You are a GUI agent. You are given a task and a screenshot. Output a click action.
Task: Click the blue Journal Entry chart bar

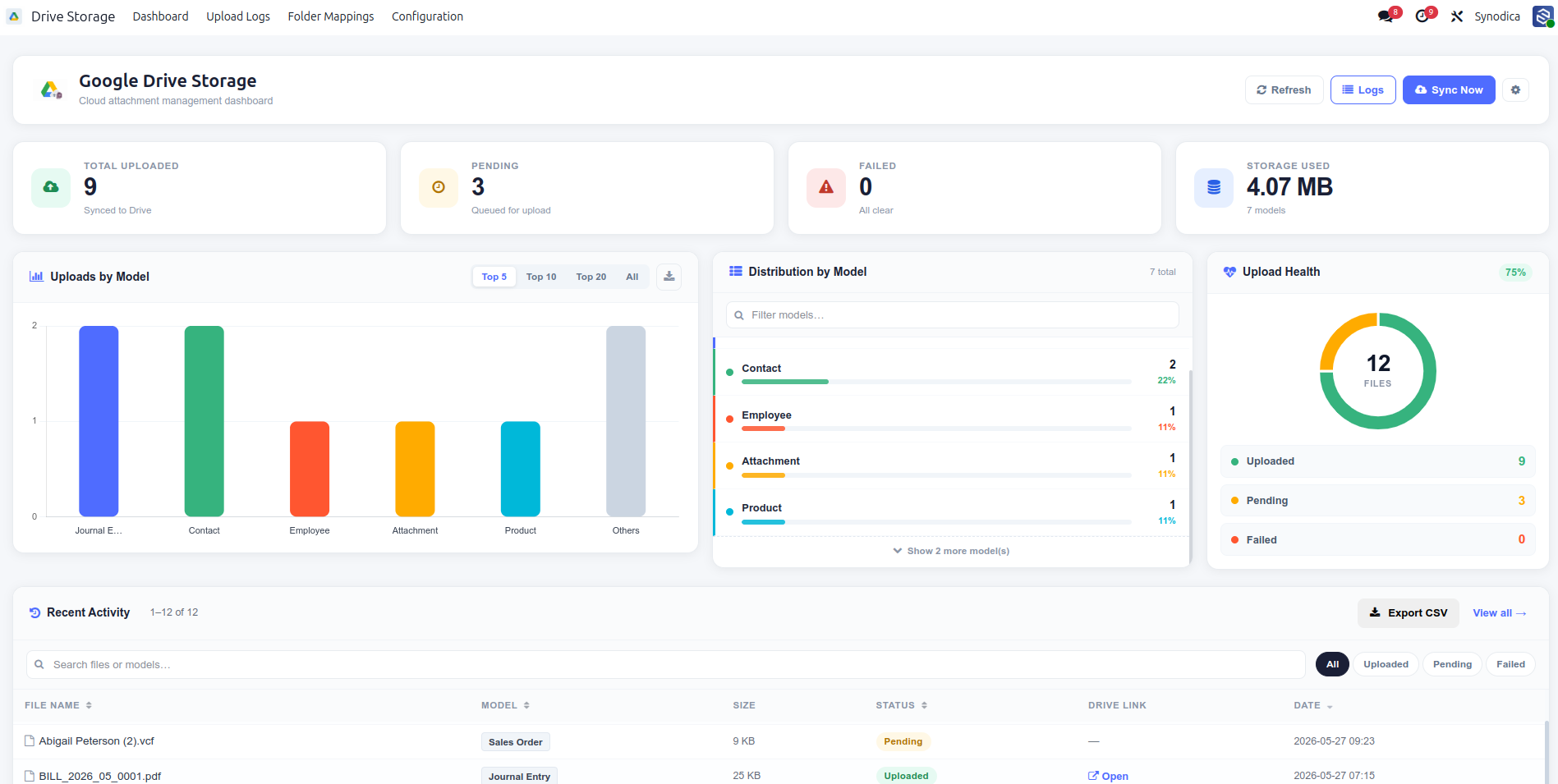click(x=99, y=421)
